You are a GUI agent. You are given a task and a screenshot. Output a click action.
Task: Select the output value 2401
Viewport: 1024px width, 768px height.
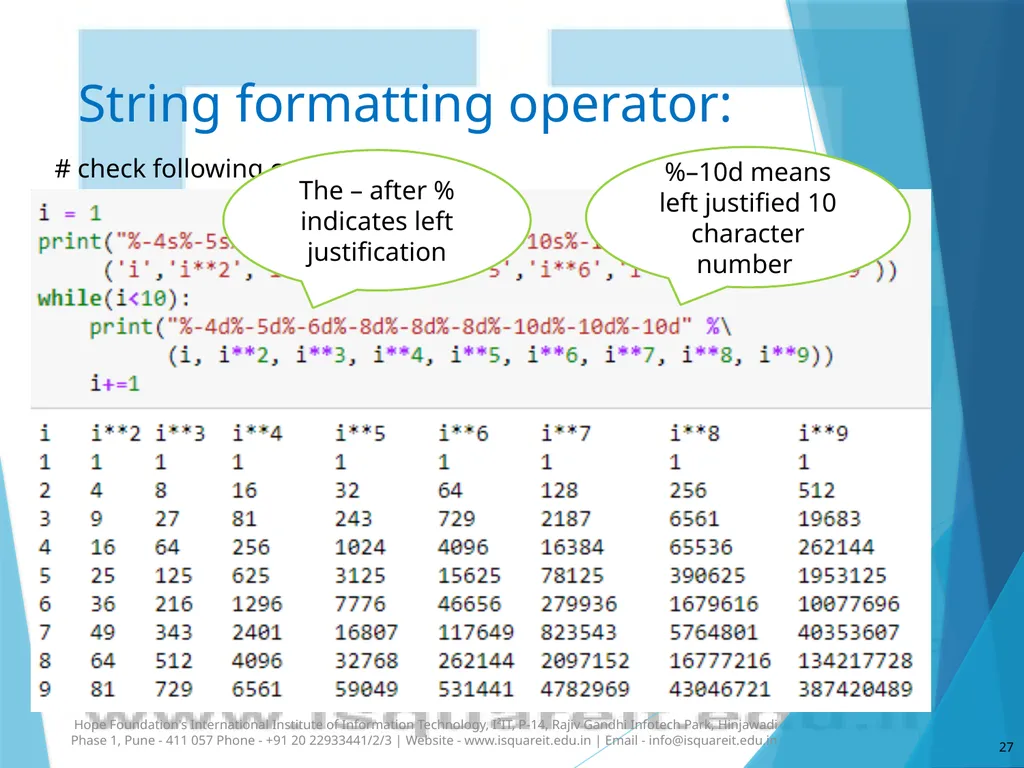[x=257, y=632]
